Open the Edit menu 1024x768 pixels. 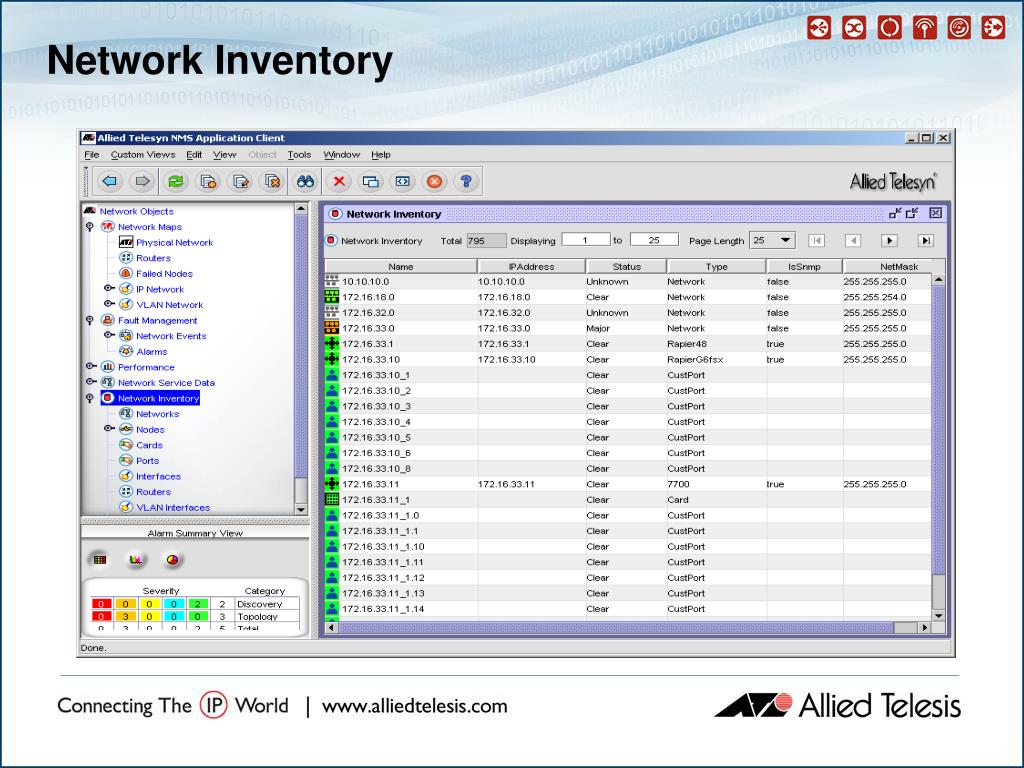[194, 155]
